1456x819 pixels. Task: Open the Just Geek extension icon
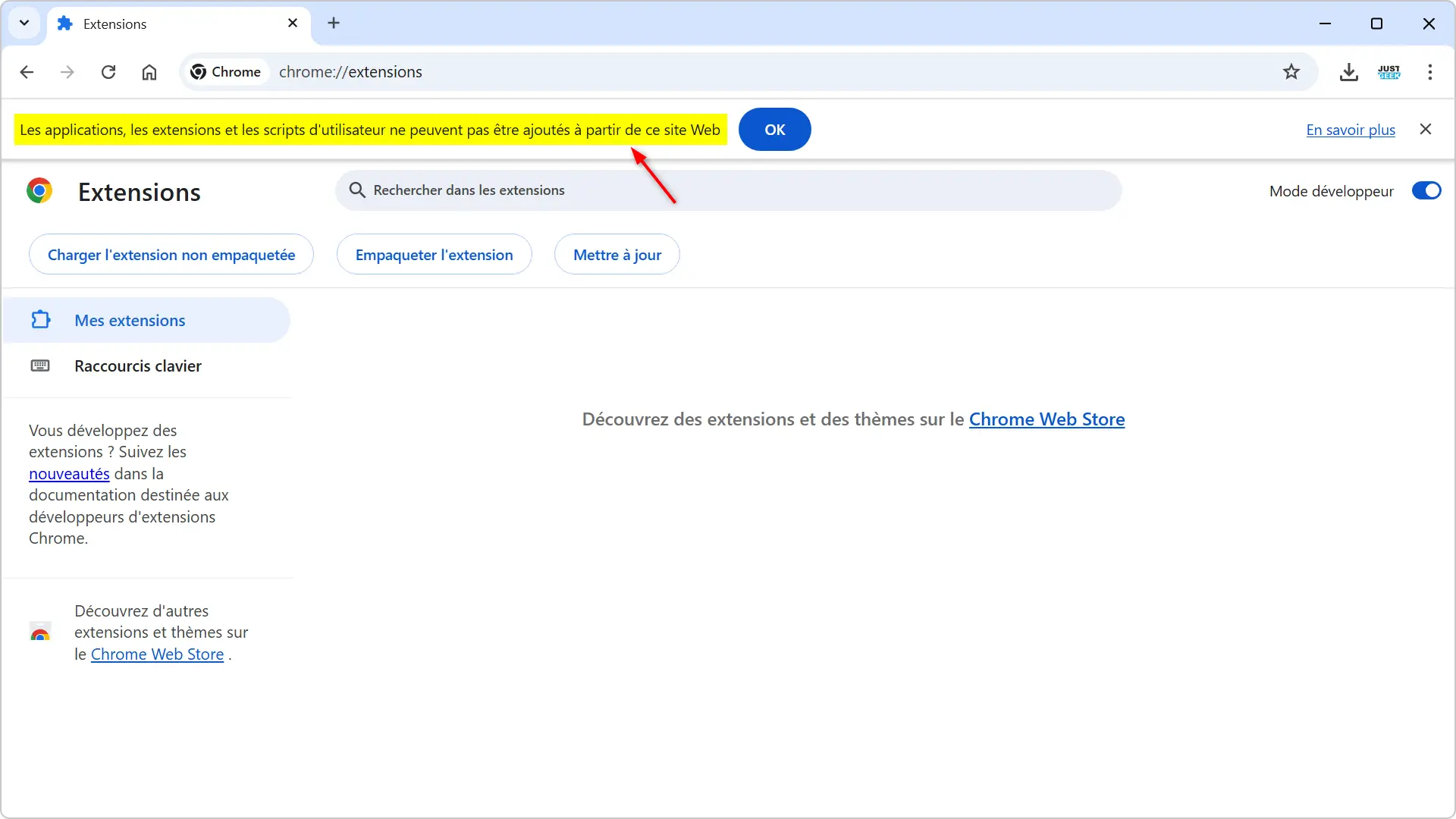tap(1389, 72)
